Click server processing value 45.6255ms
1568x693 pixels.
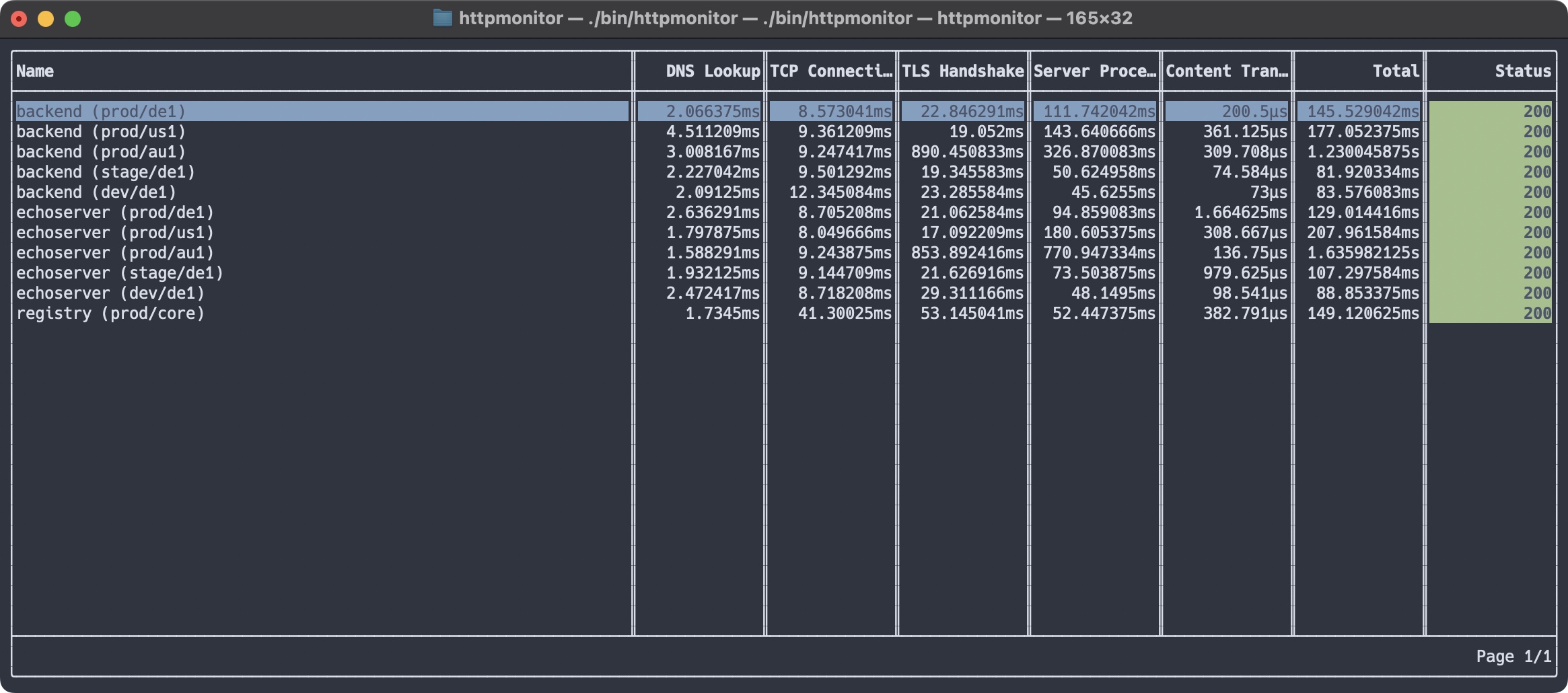coord(1113,192)
